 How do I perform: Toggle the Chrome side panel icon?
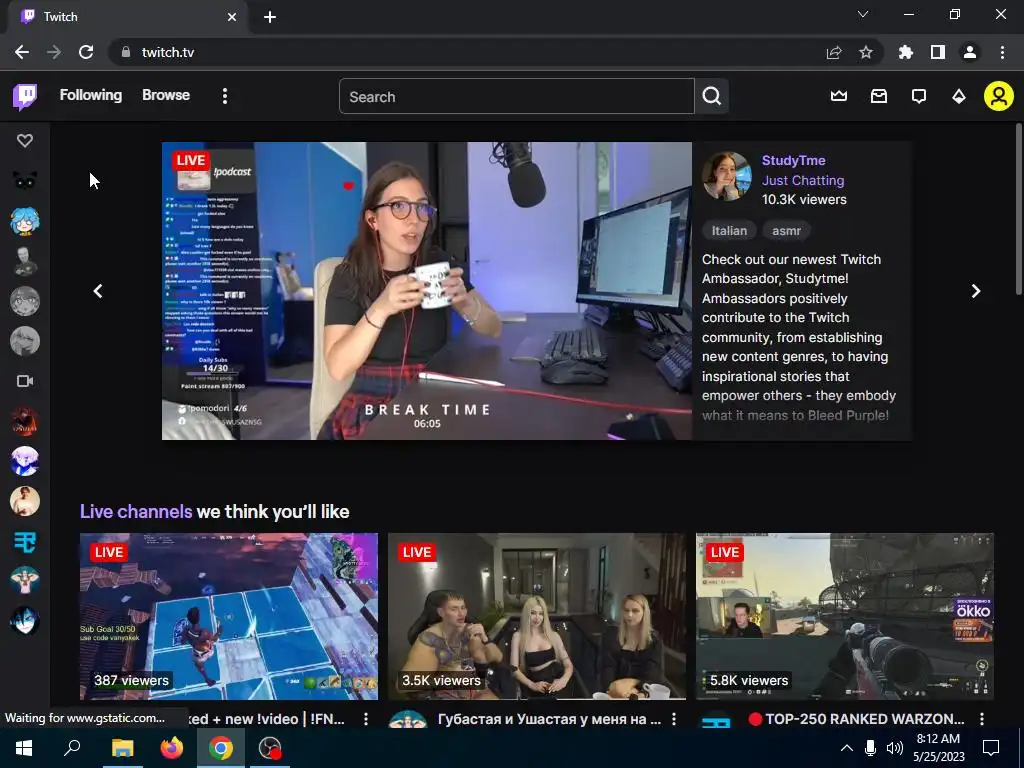pyautogui.click(x=938, y=52)
